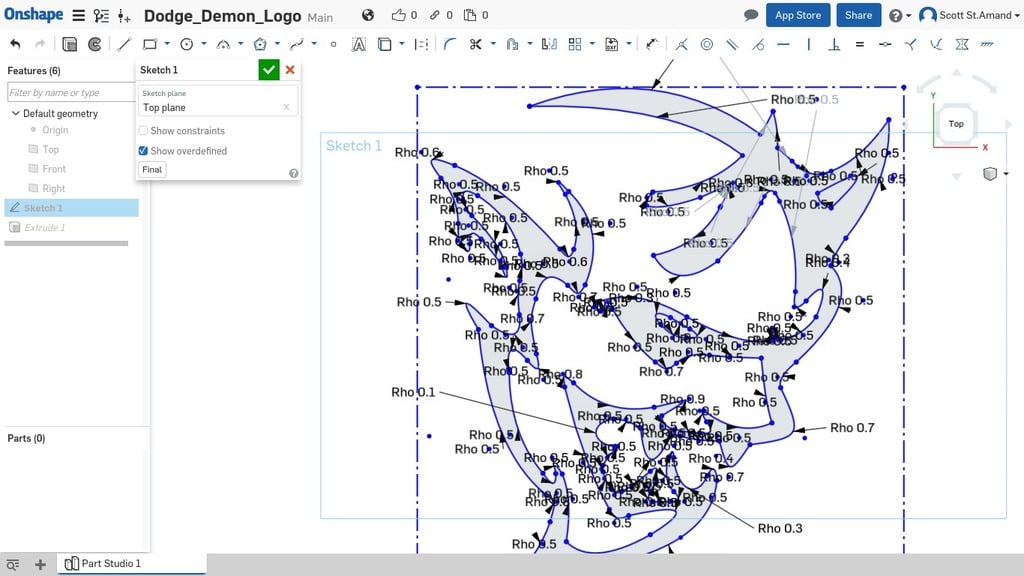Viewport: 1024px width, 576px height.
Task: Select the Line sketch tool
Action: (x=124, y=44)
